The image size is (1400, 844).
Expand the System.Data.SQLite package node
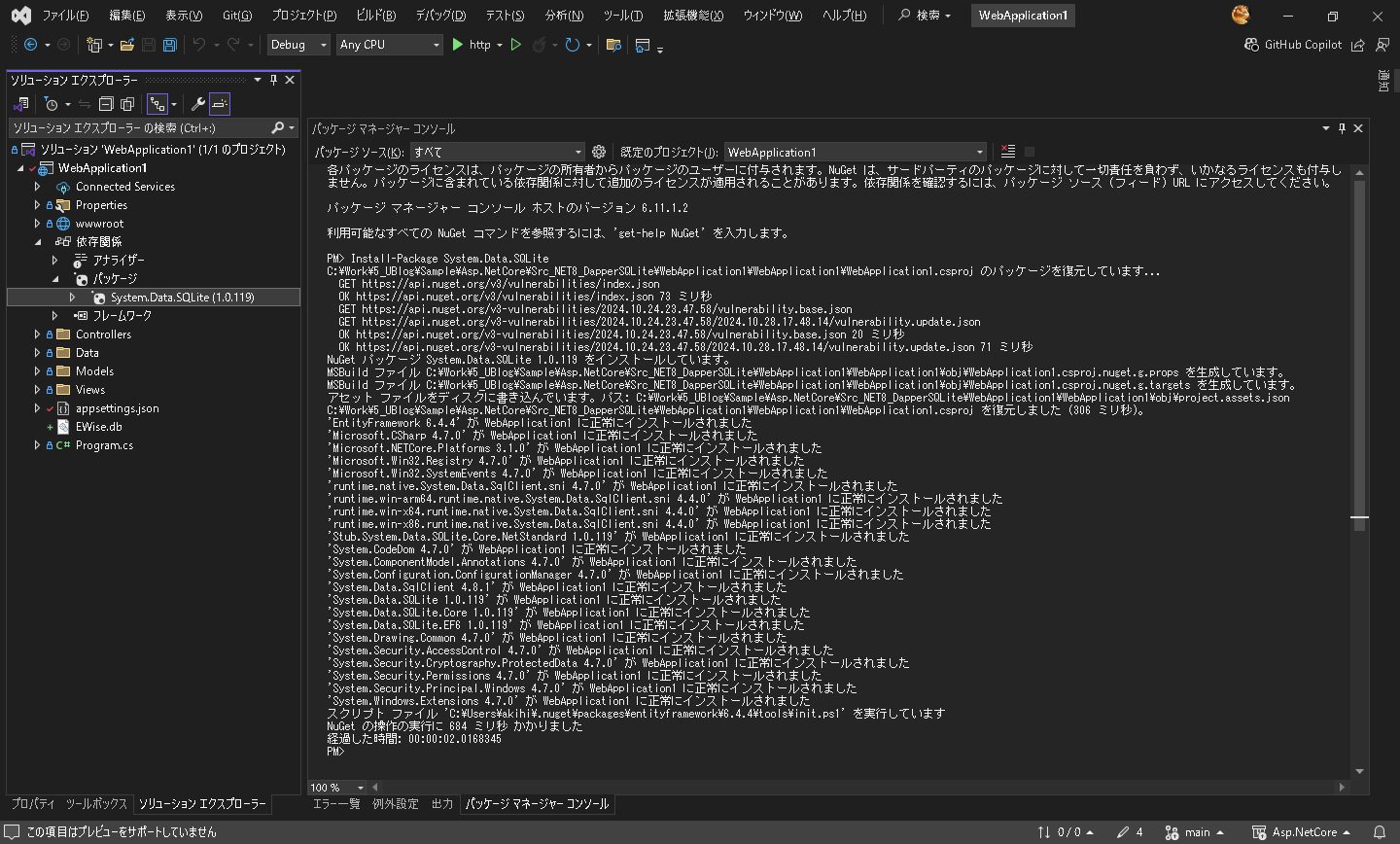[73, 297]
